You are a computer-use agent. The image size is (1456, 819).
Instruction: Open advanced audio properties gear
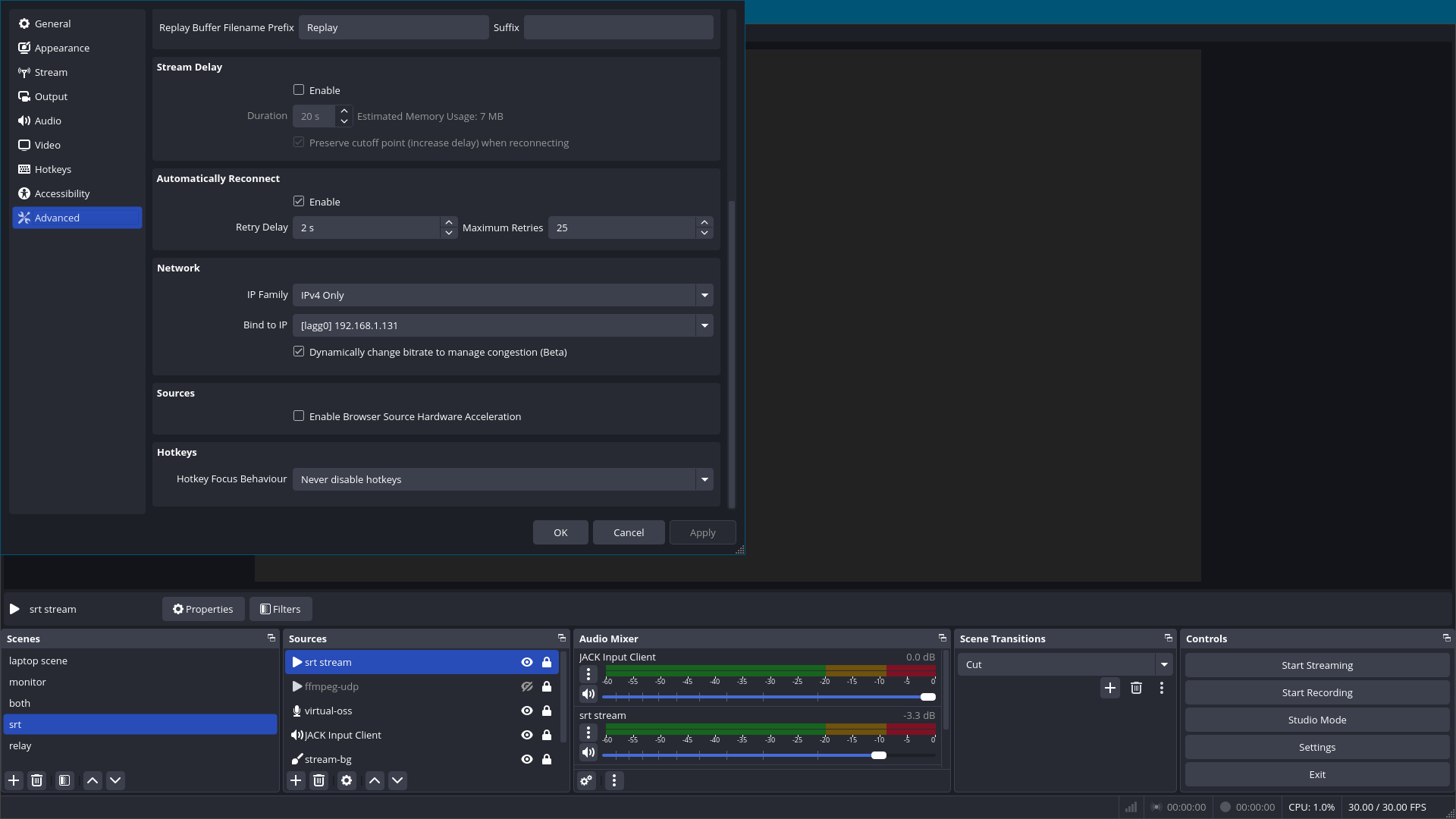586,780
